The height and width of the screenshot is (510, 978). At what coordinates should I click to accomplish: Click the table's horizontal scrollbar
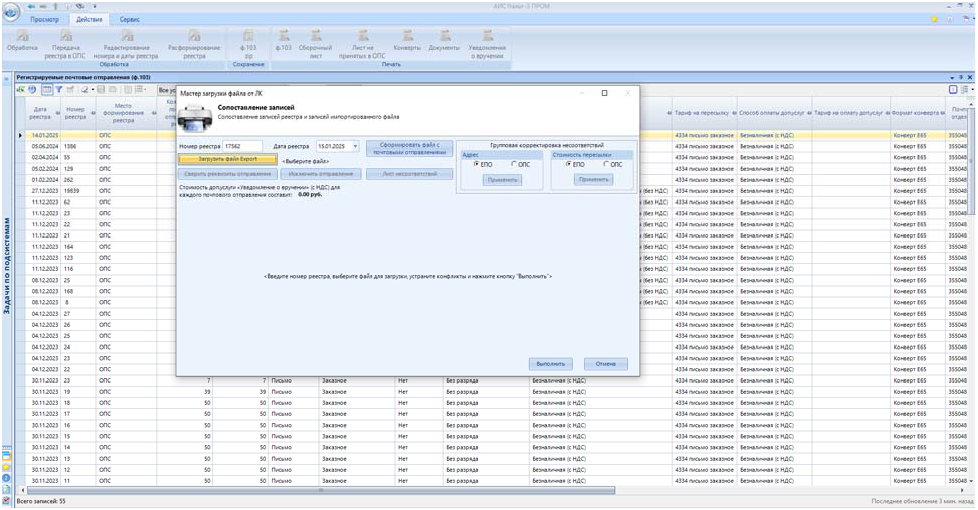click(x=320, y=490)
